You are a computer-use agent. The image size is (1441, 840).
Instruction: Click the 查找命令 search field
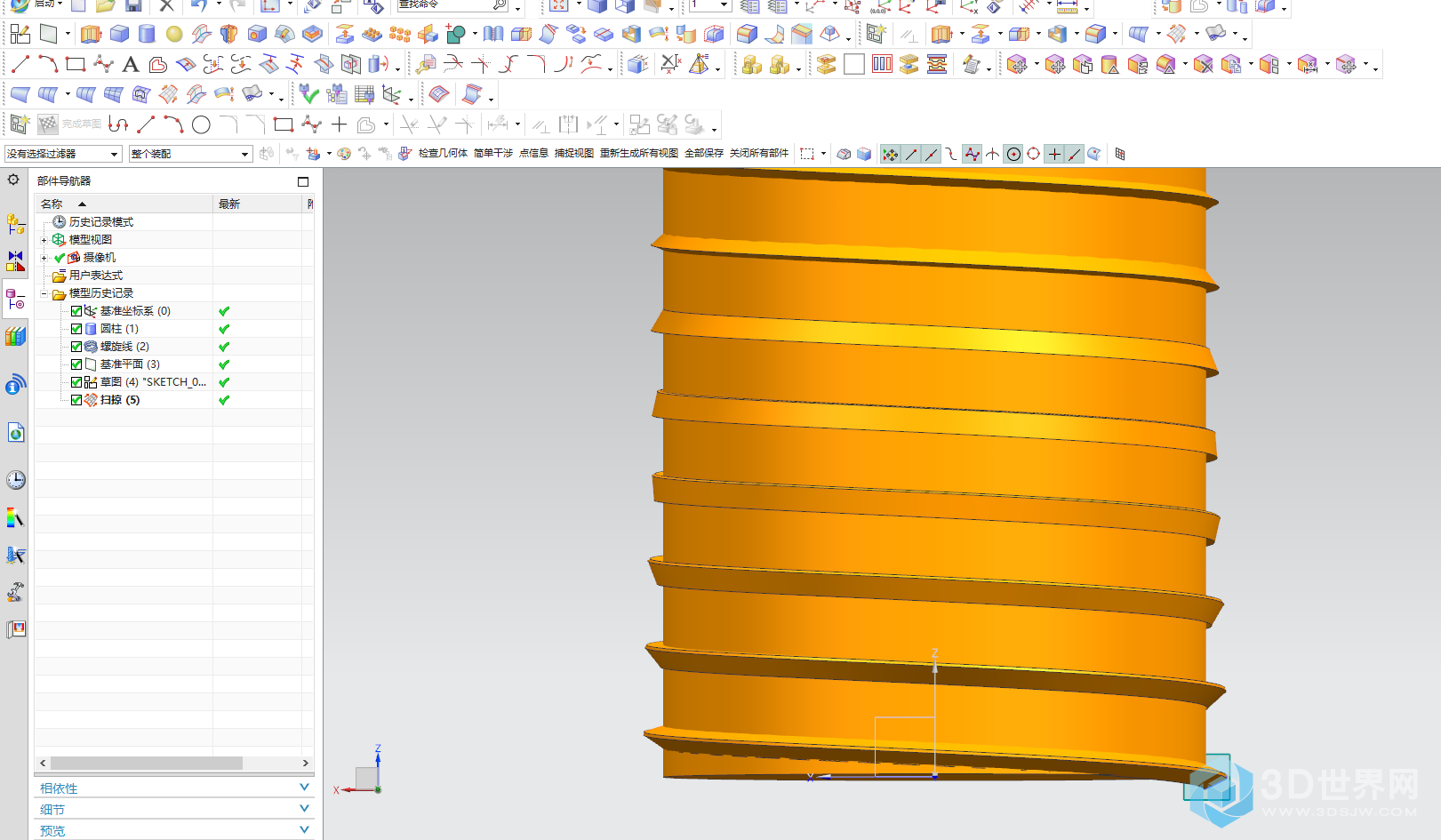point(453,4)
